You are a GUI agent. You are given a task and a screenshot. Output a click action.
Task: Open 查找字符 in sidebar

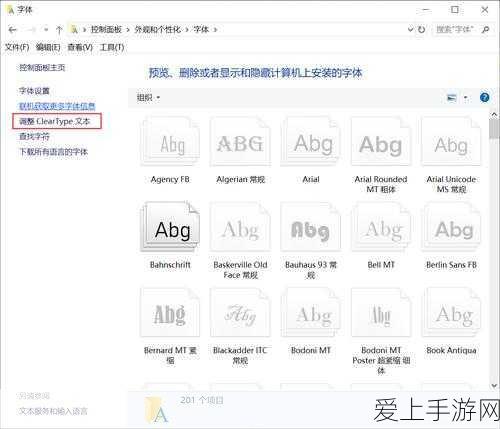pyautogui.click(x=34, y=136)
